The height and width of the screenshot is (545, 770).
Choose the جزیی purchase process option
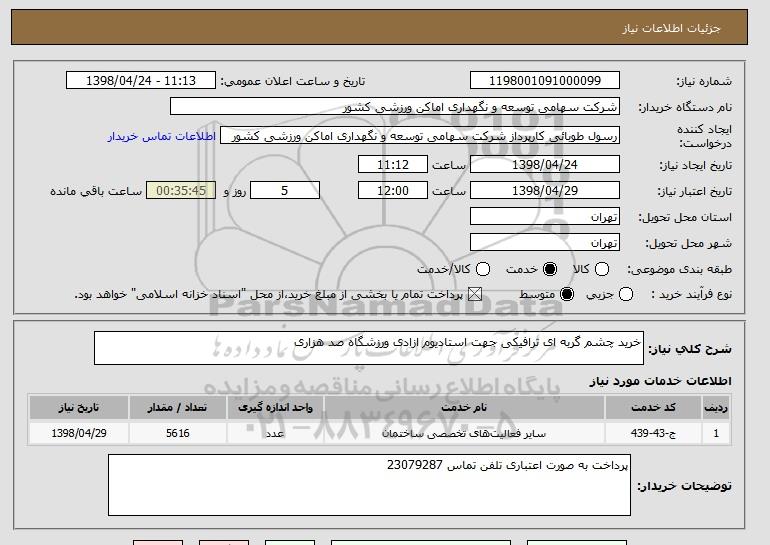click(626, 294)
